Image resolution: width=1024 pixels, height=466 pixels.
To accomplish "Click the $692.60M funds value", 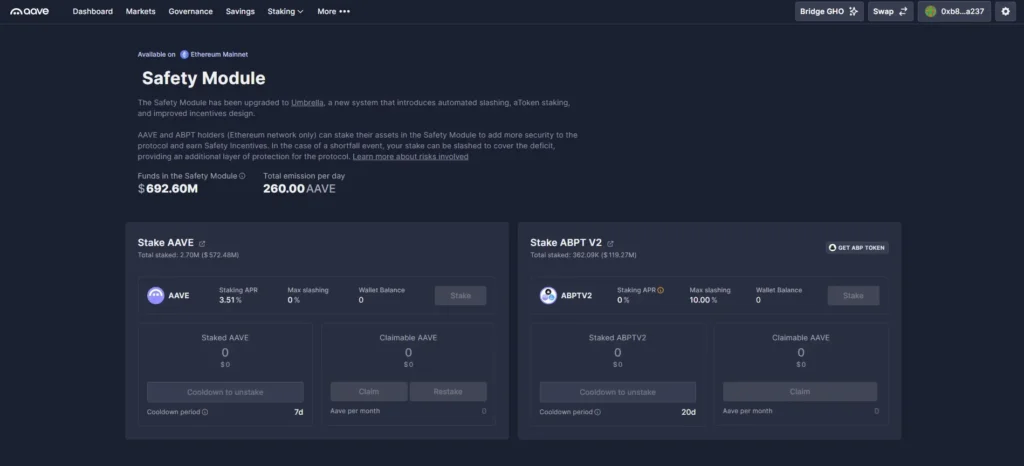I will (168, 189).
